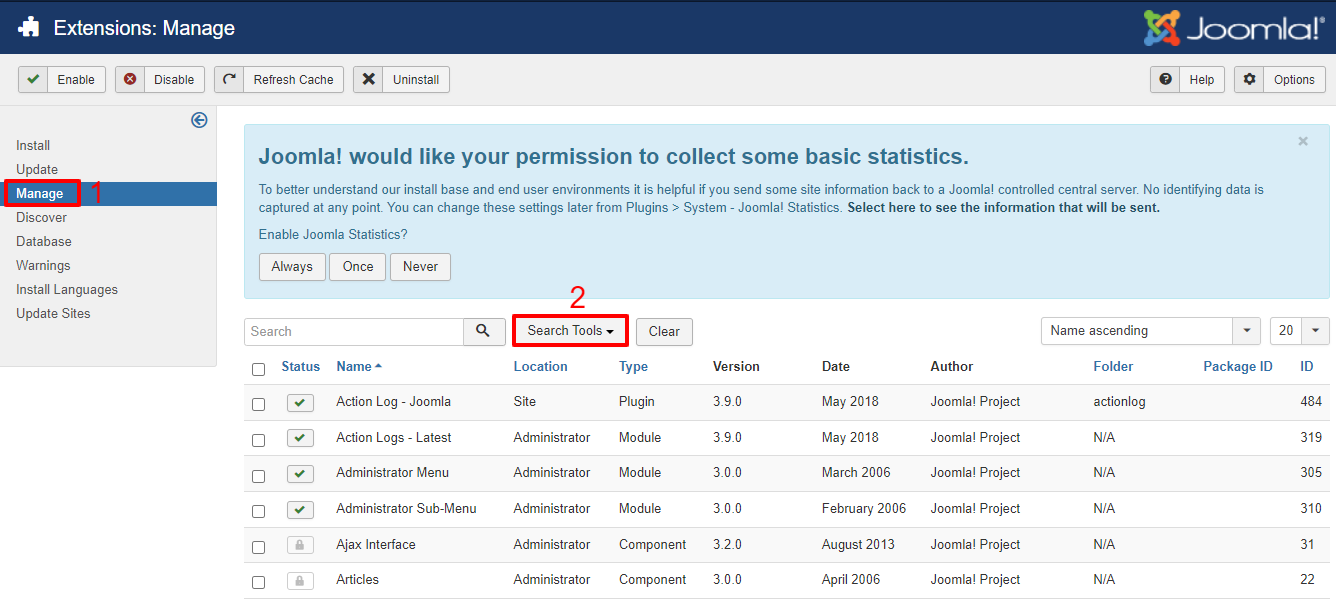
Task: Collapse sidebar with the blue arrow icon
Action: point(199,120)
